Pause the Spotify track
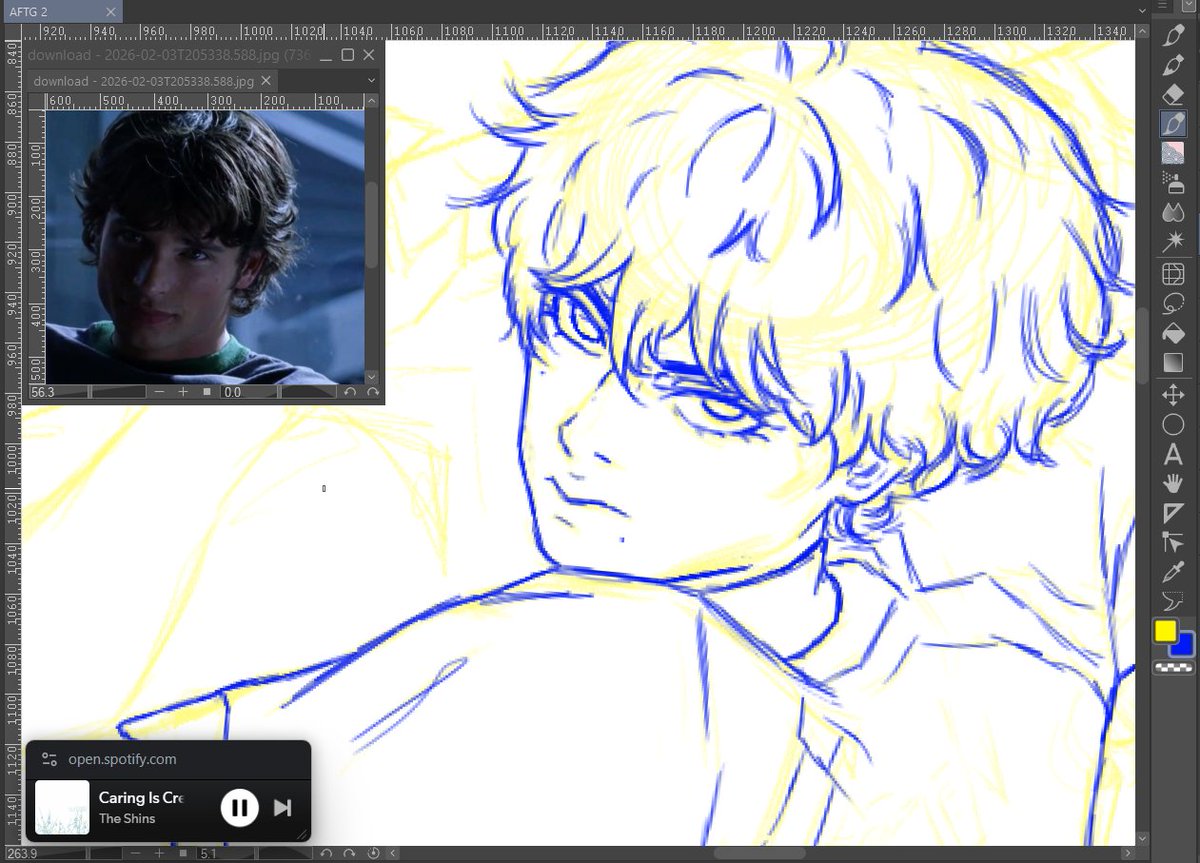 [x=239, y=807]
